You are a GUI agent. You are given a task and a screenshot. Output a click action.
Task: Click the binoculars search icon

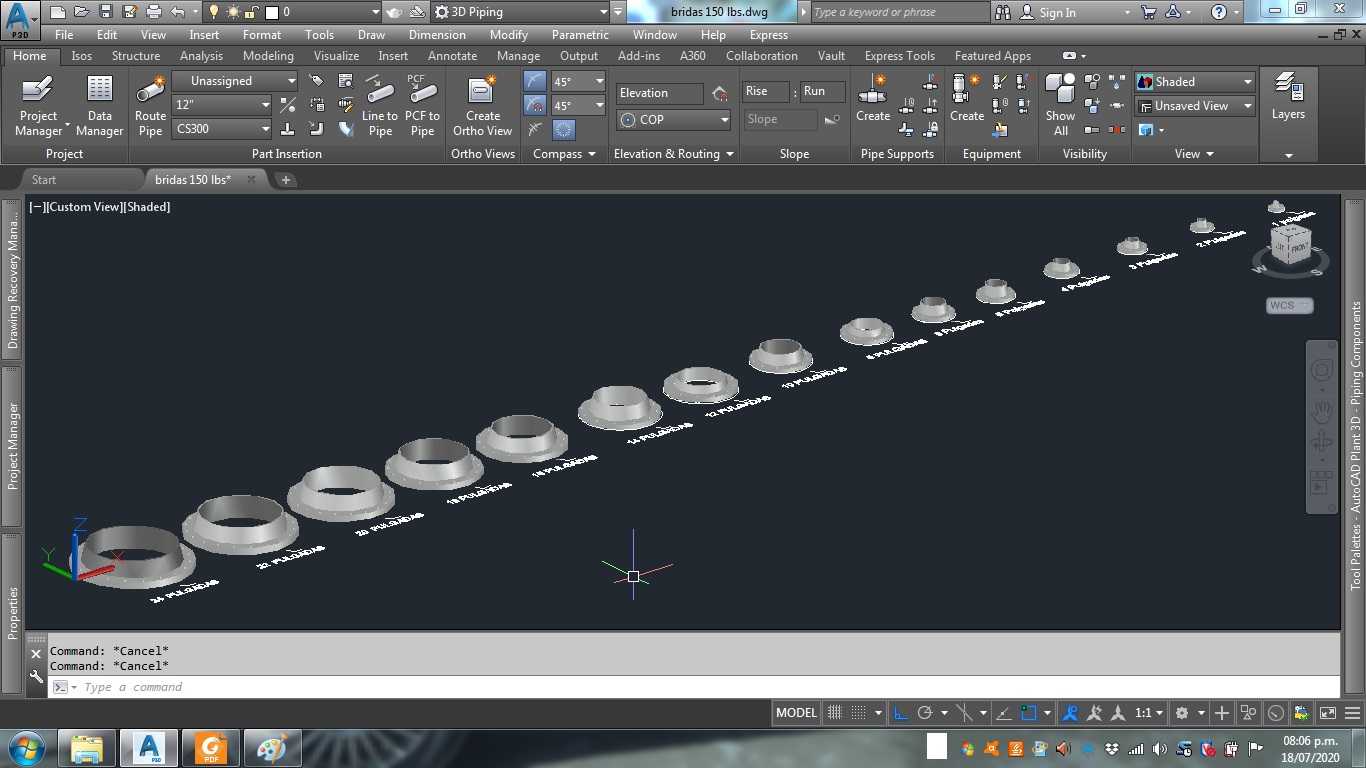pos(1003,12)
